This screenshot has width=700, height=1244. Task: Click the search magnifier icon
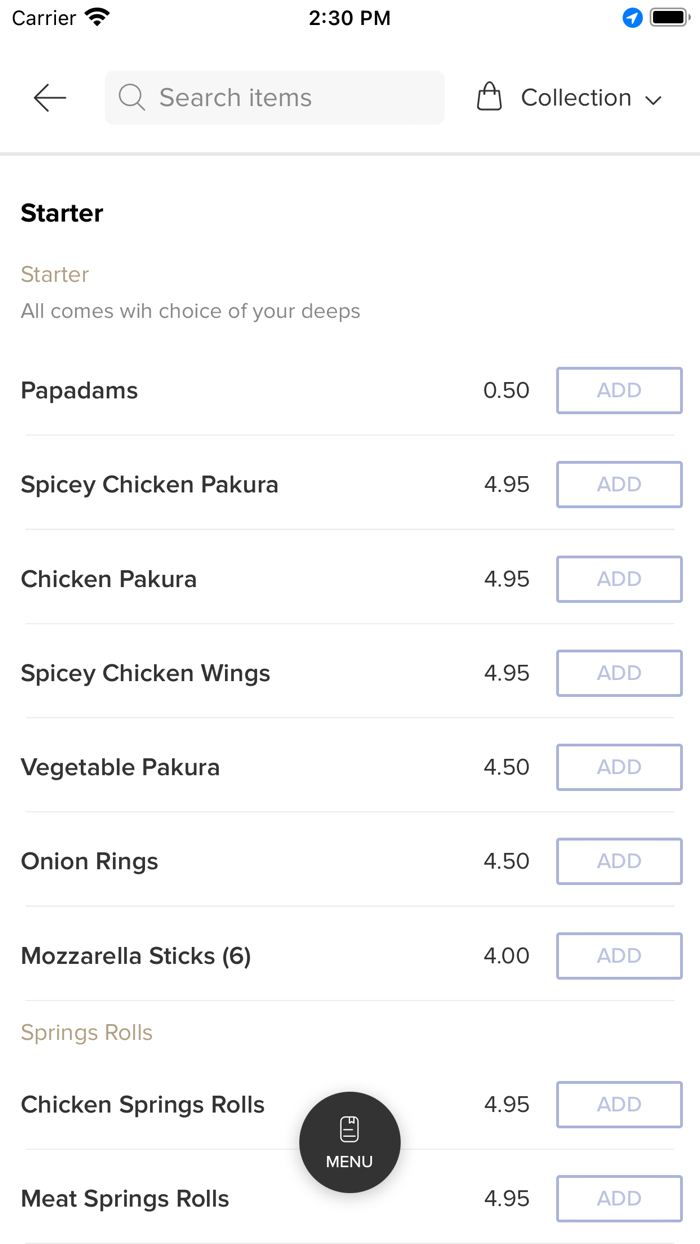pyautogui.click(x=131, y=97)
